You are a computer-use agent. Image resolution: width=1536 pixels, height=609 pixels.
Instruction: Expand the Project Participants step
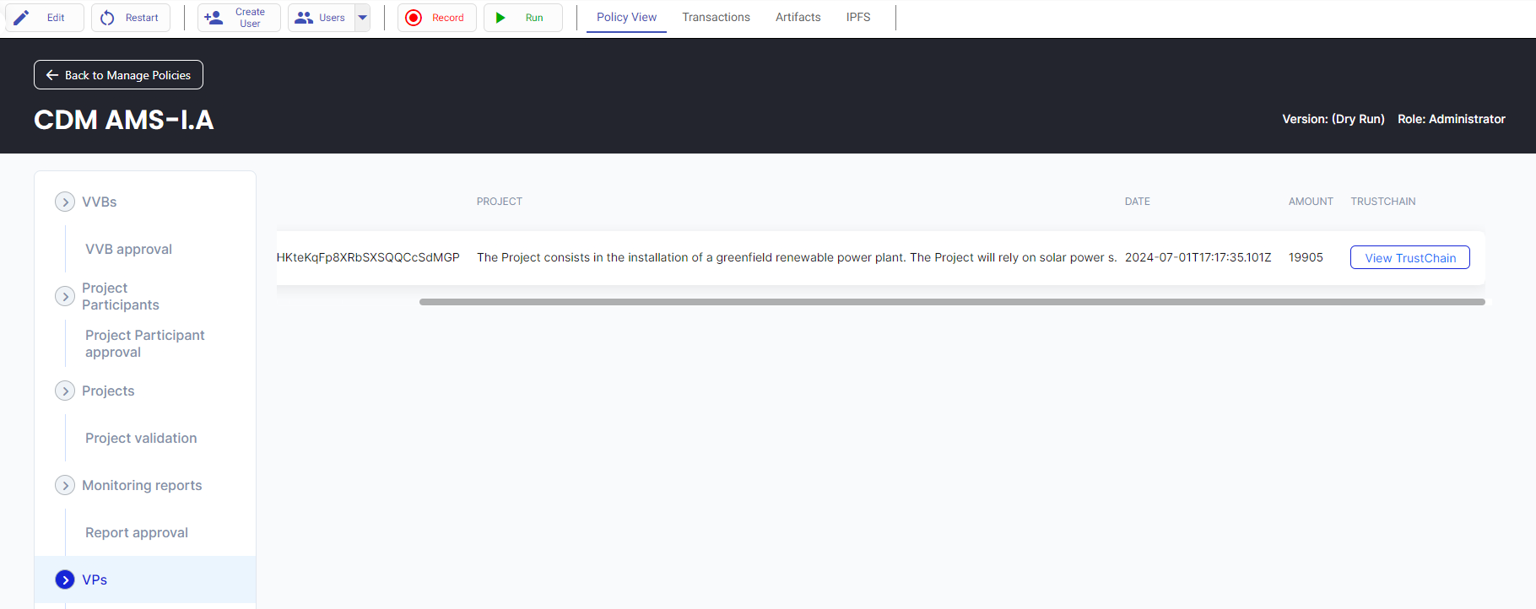click(65, 297)
